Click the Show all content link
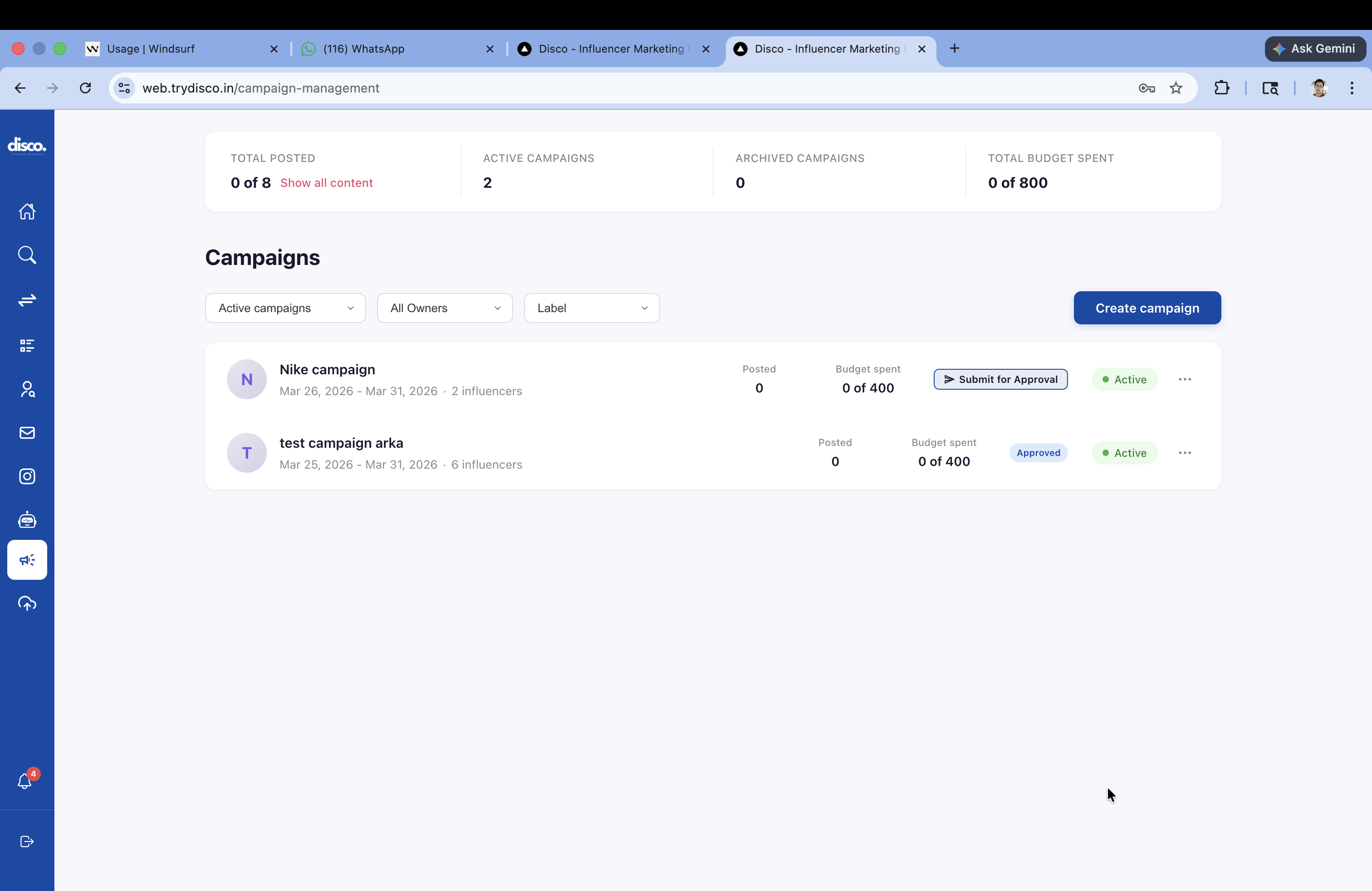 (326, 183)
